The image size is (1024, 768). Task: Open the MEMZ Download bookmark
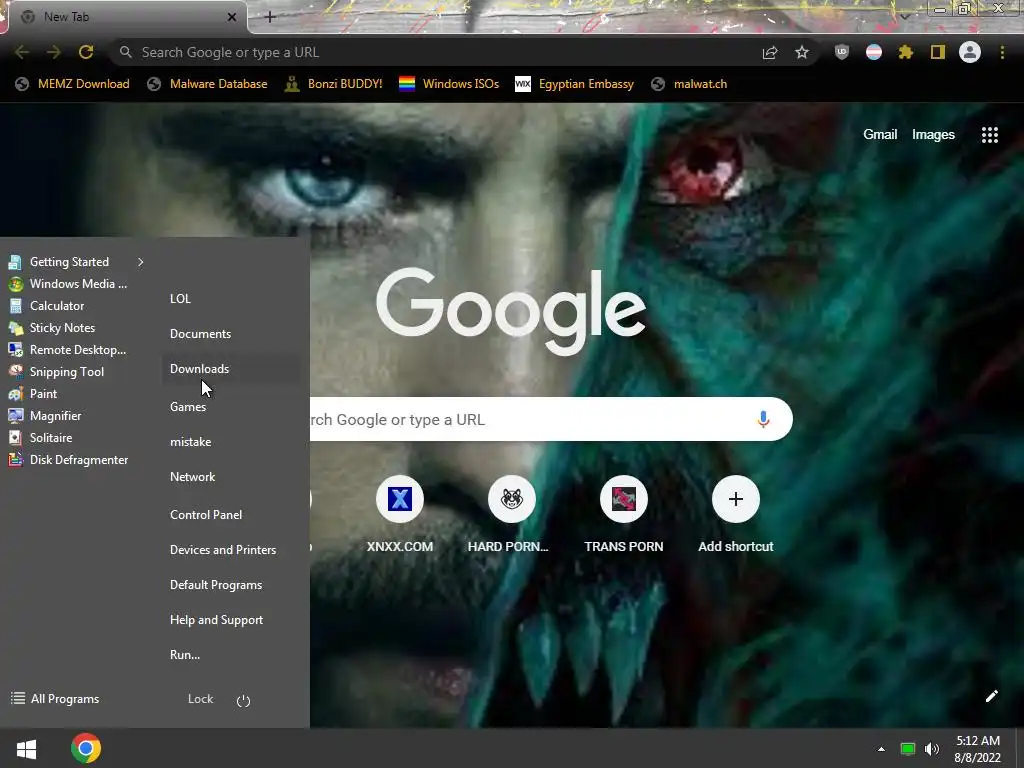(x=72, y=84)
